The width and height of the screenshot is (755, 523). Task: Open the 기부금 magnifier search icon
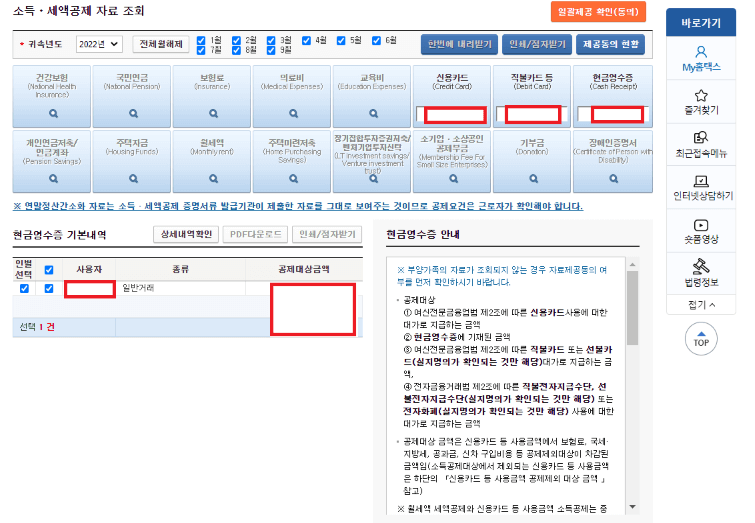(x=533, y=179)
